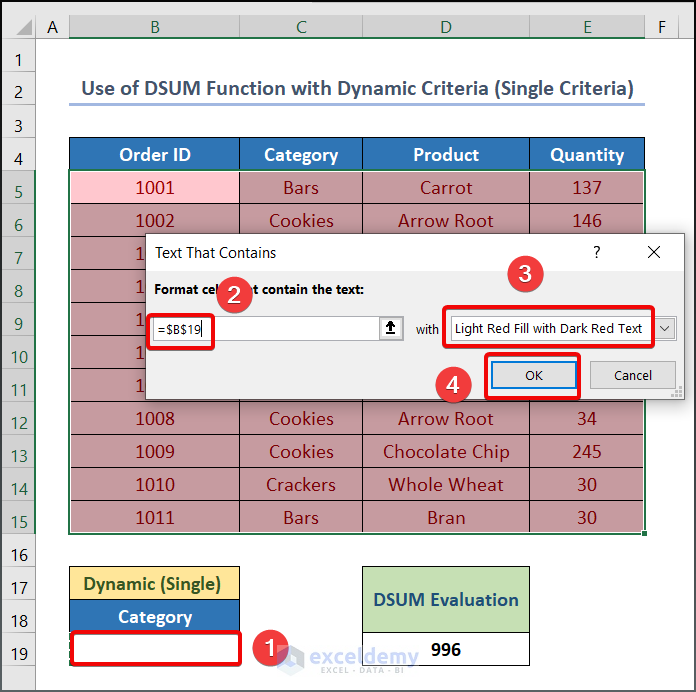Click the quantity cell 137
Image resolution: width=696 pixels, height=692 pixels.
point(586,188)
